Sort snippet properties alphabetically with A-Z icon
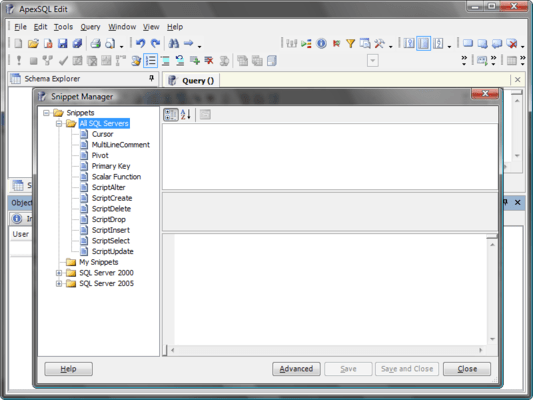This screenshot has height=400, width=533. click(186, 115)
